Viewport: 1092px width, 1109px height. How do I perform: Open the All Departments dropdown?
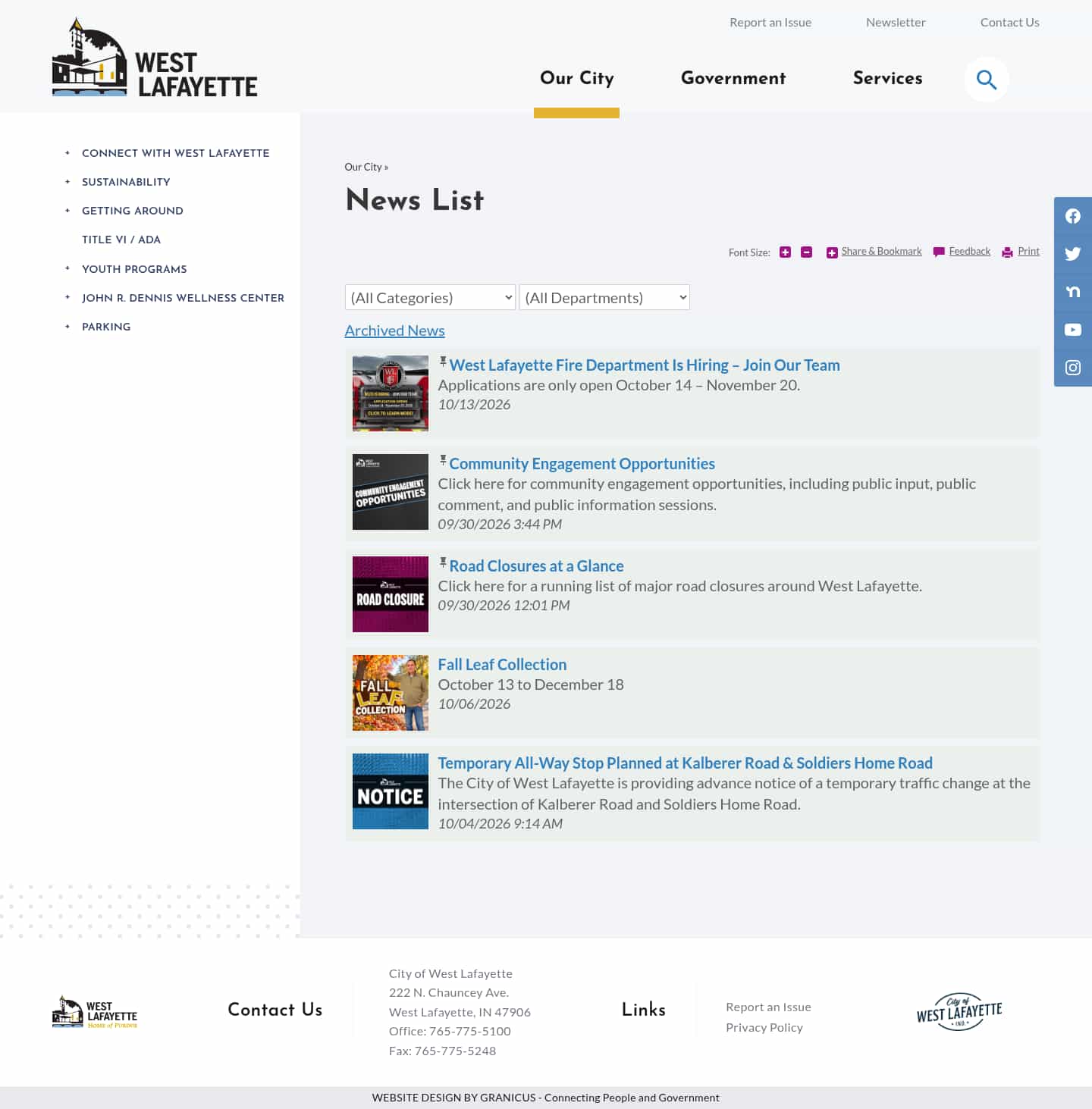[604, 297]
